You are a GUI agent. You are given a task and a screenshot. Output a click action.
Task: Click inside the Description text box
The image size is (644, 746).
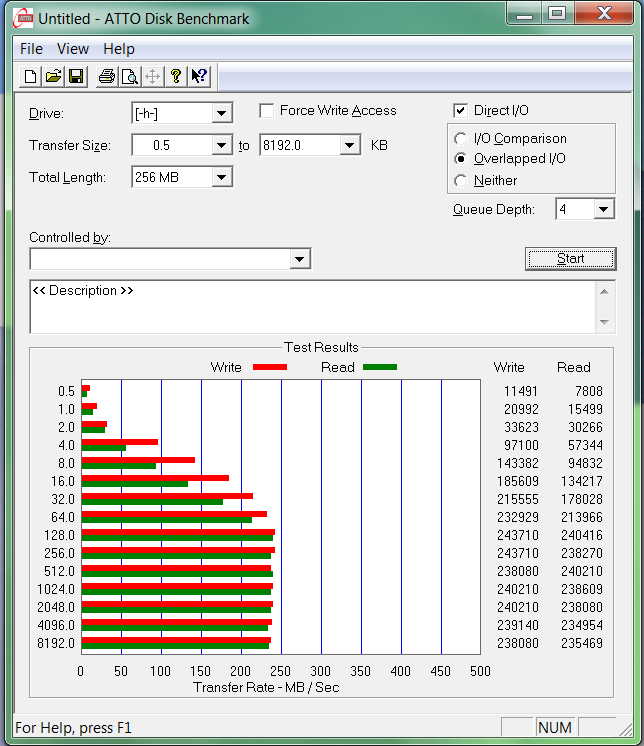click(x=312, y=307)
